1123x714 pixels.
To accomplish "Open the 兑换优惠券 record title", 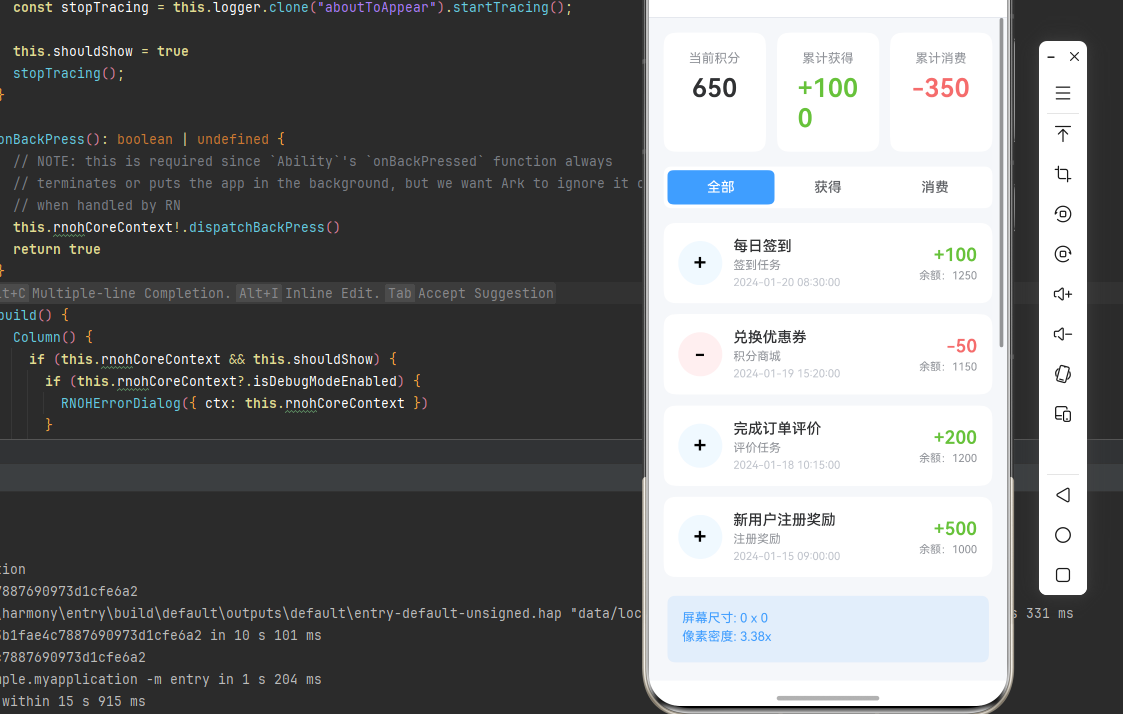I will tap(769, 337).
